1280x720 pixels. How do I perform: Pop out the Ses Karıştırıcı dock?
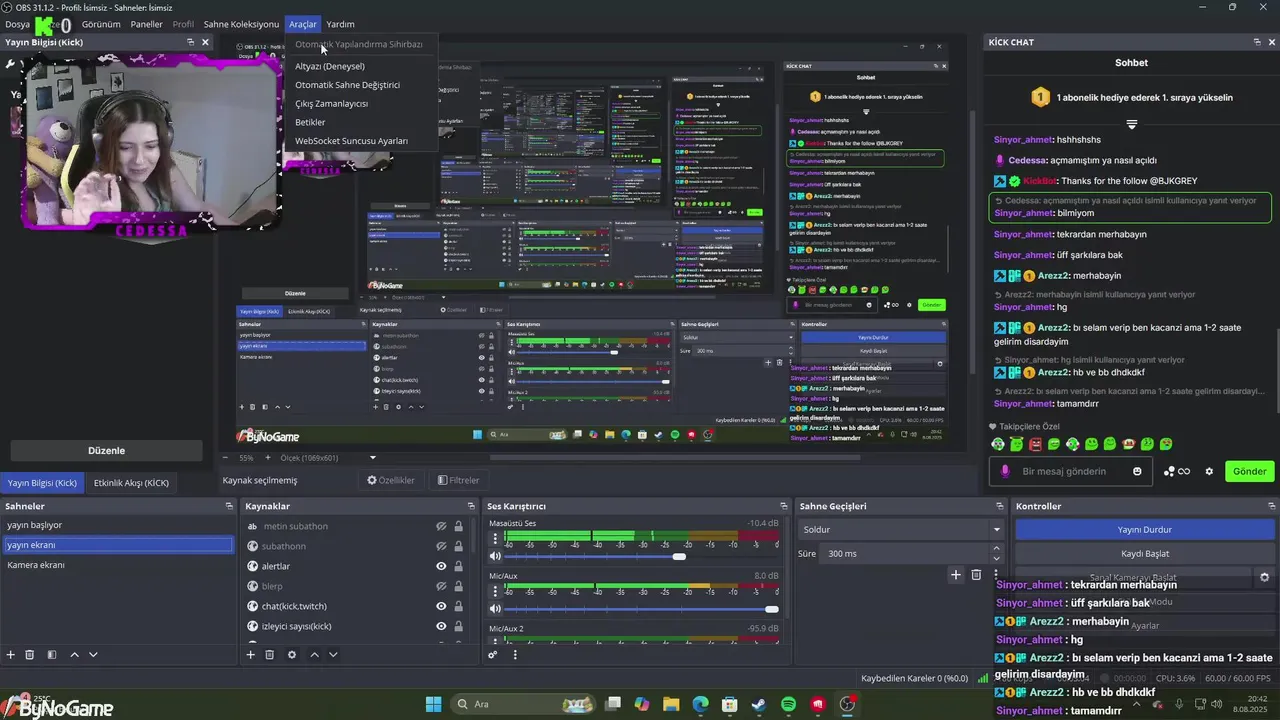[782, 506]
